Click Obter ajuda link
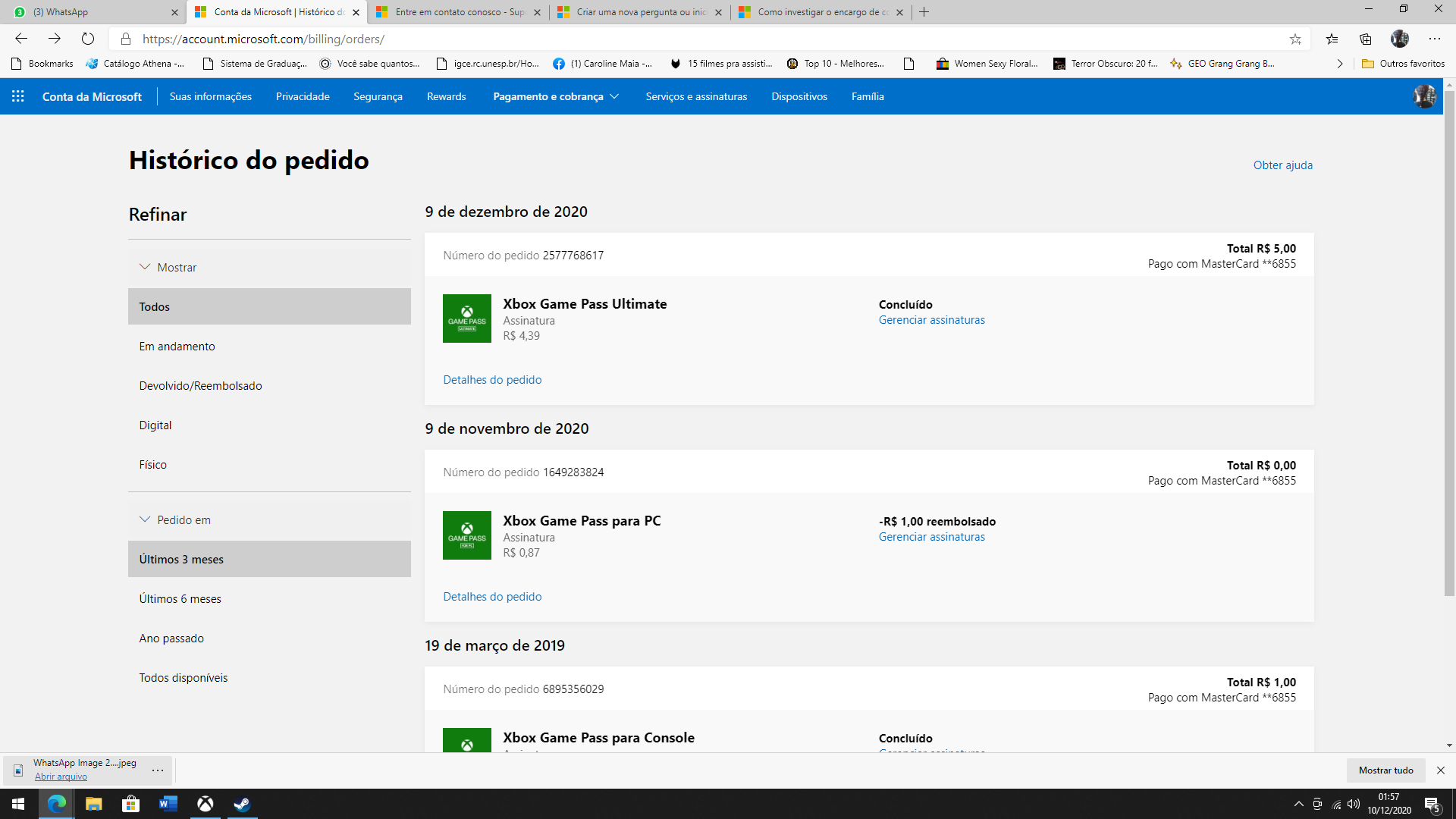The image size is (1456, 819). 1282,165
